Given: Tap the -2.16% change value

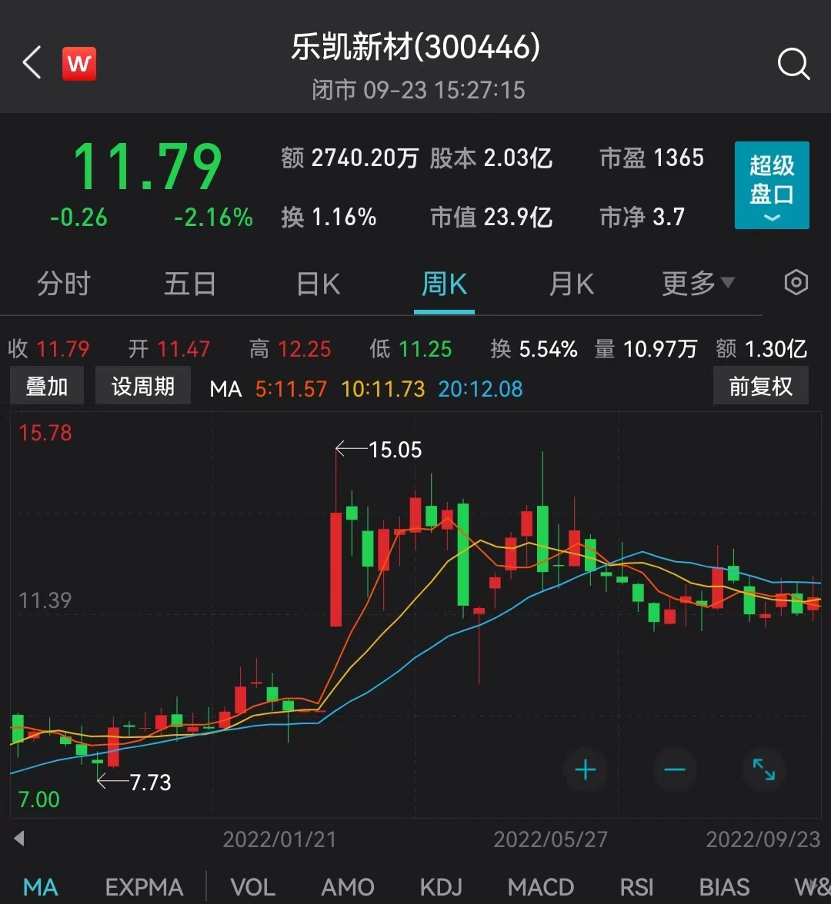Looking at the screenshot, I should [x=213, y=218].
